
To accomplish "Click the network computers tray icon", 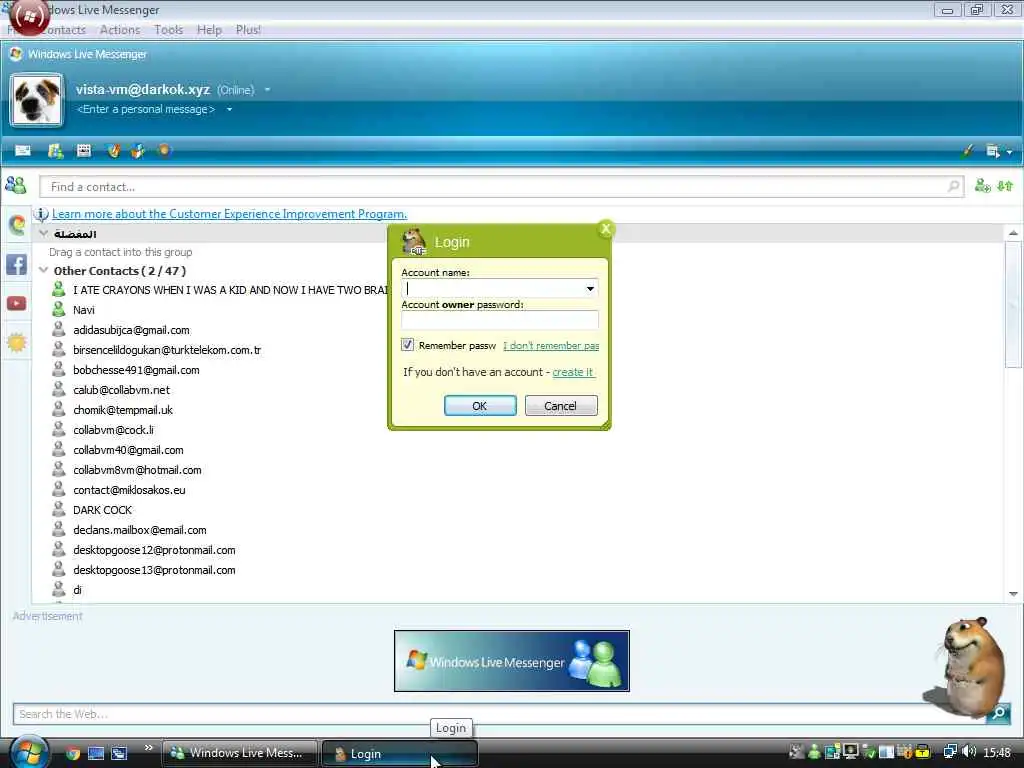I will tap(950, 752).
